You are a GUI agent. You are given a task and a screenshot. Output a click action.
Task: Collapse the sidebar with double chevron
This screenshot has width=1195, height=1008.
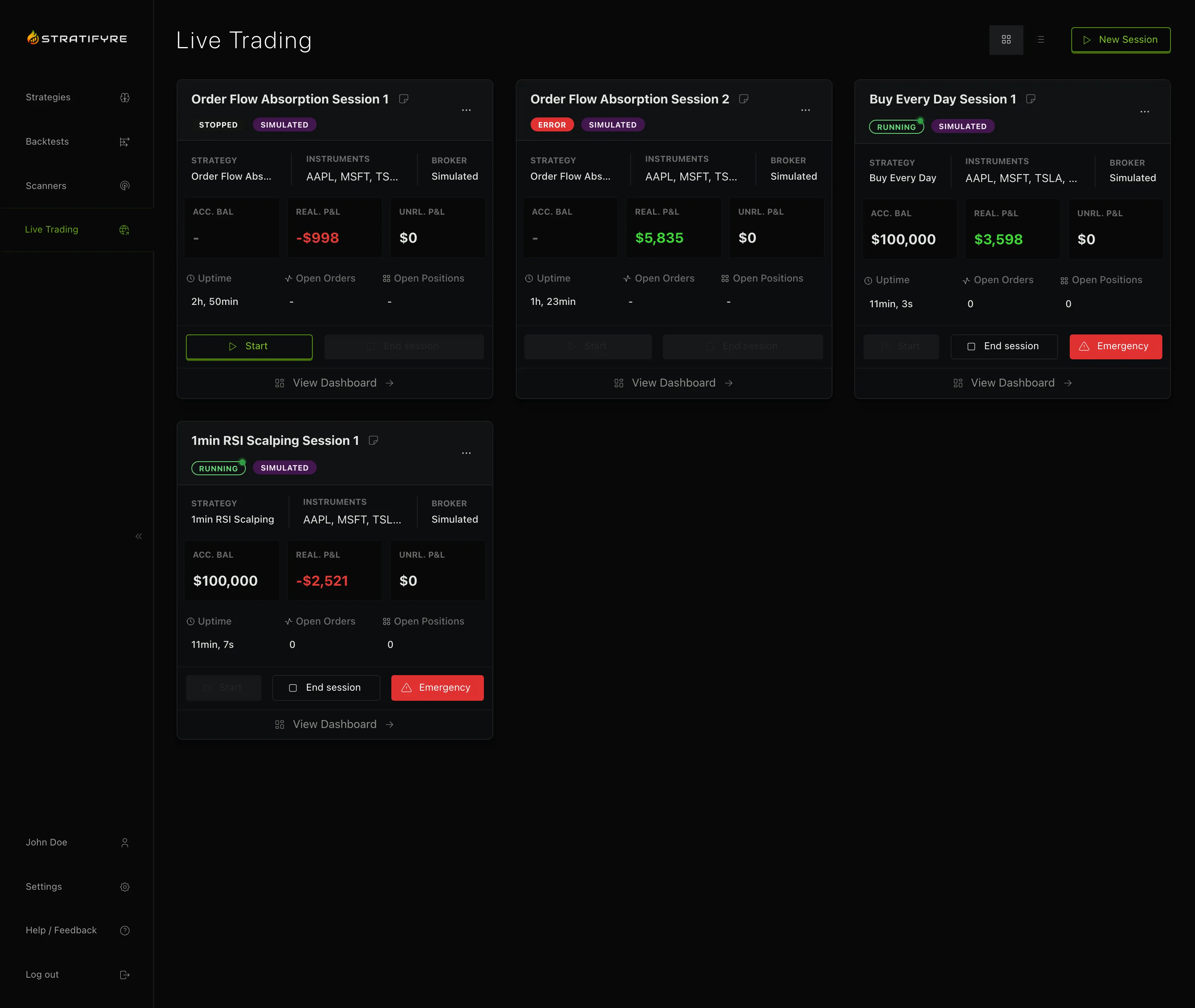coord(138,536)
